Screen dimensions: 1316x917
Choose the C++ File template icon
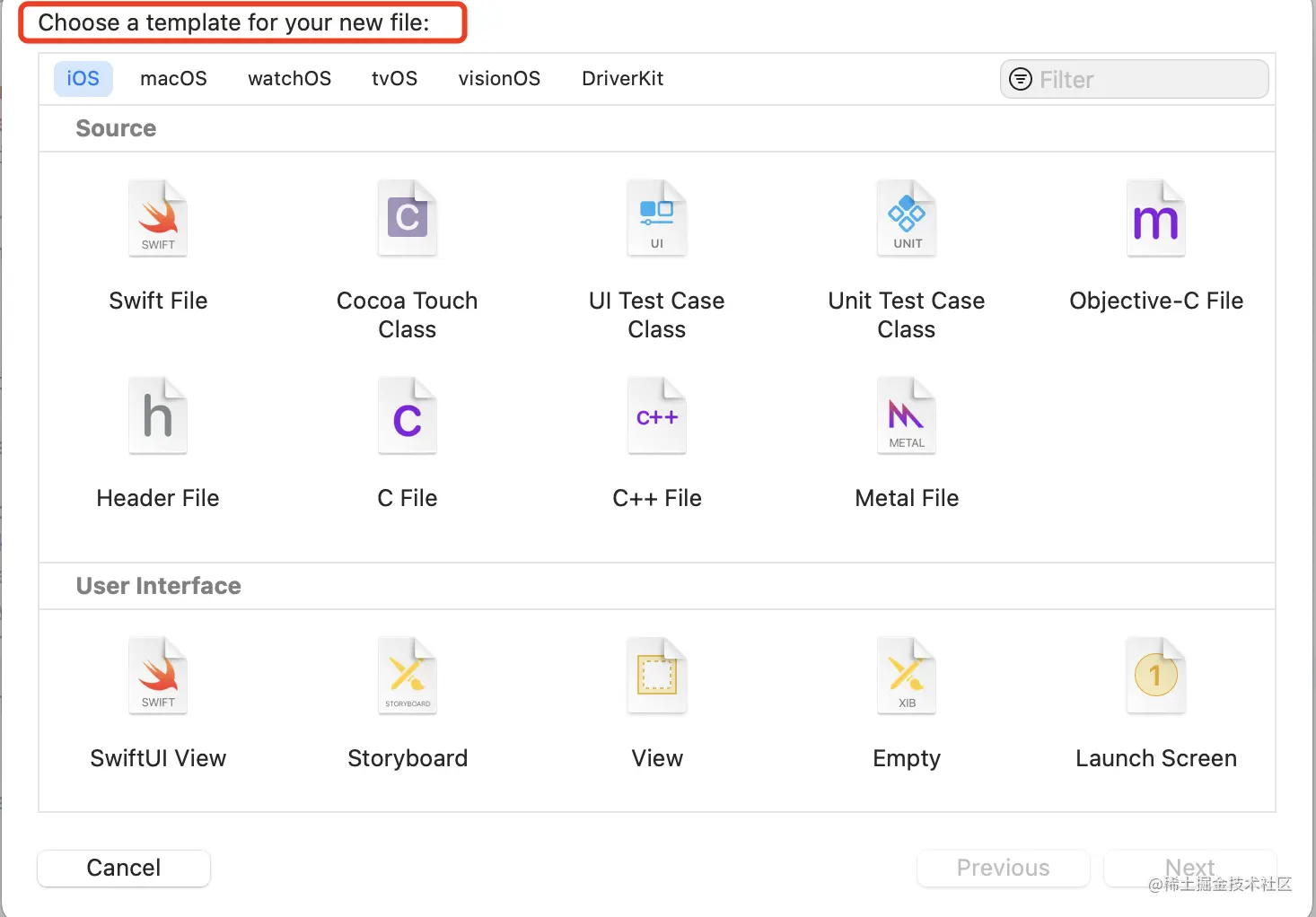pyautogui.click(x=657, y=416)
